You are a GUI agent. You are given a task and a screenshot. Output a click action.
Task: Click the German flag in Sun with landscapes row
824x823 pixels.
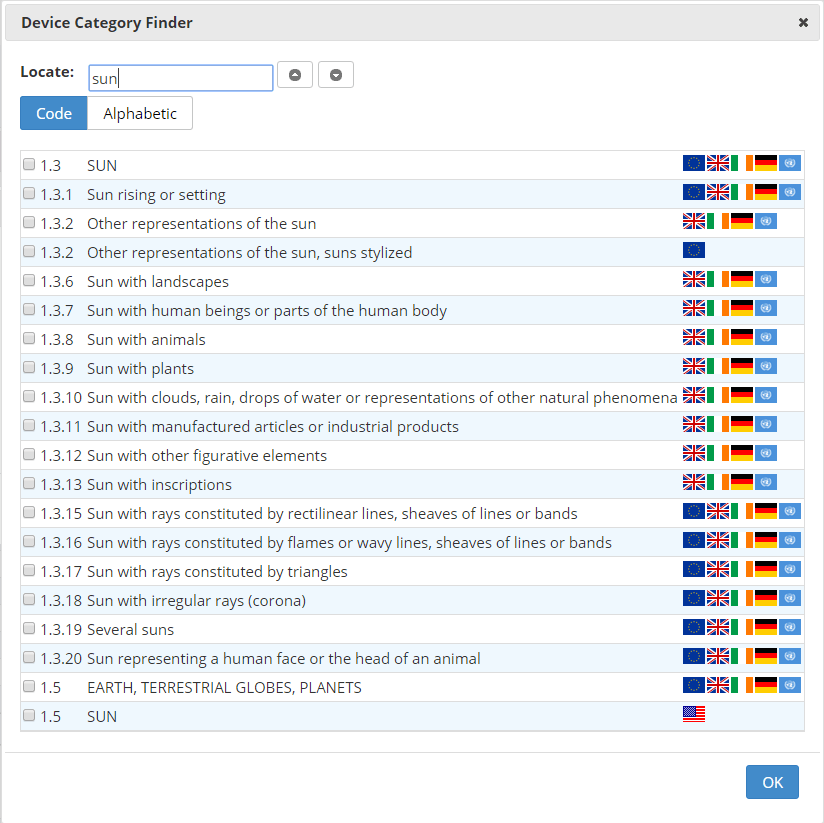(742, 280)
